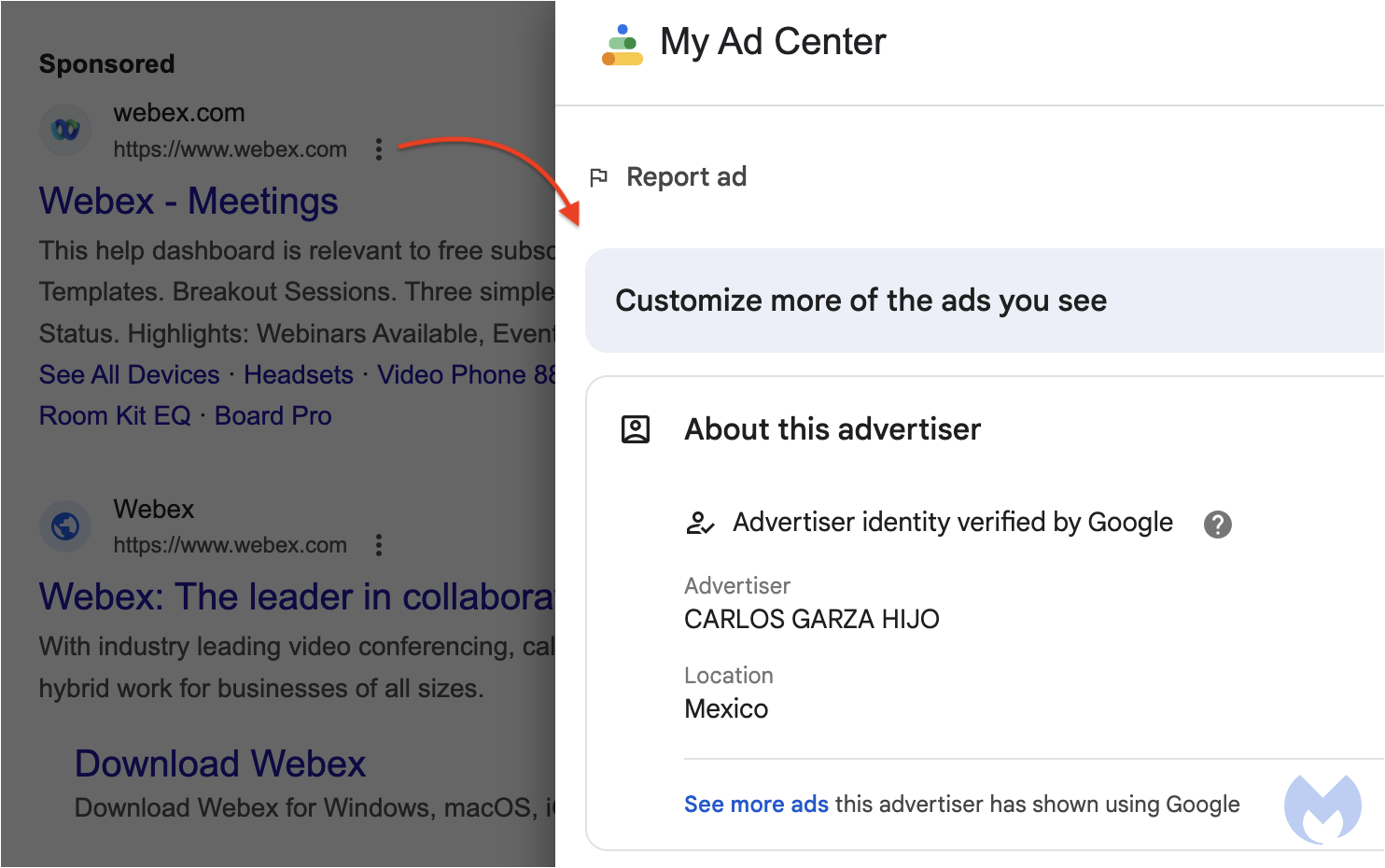Click the Board Pro sitelink
1385x868 pixels.
point(273,416)
